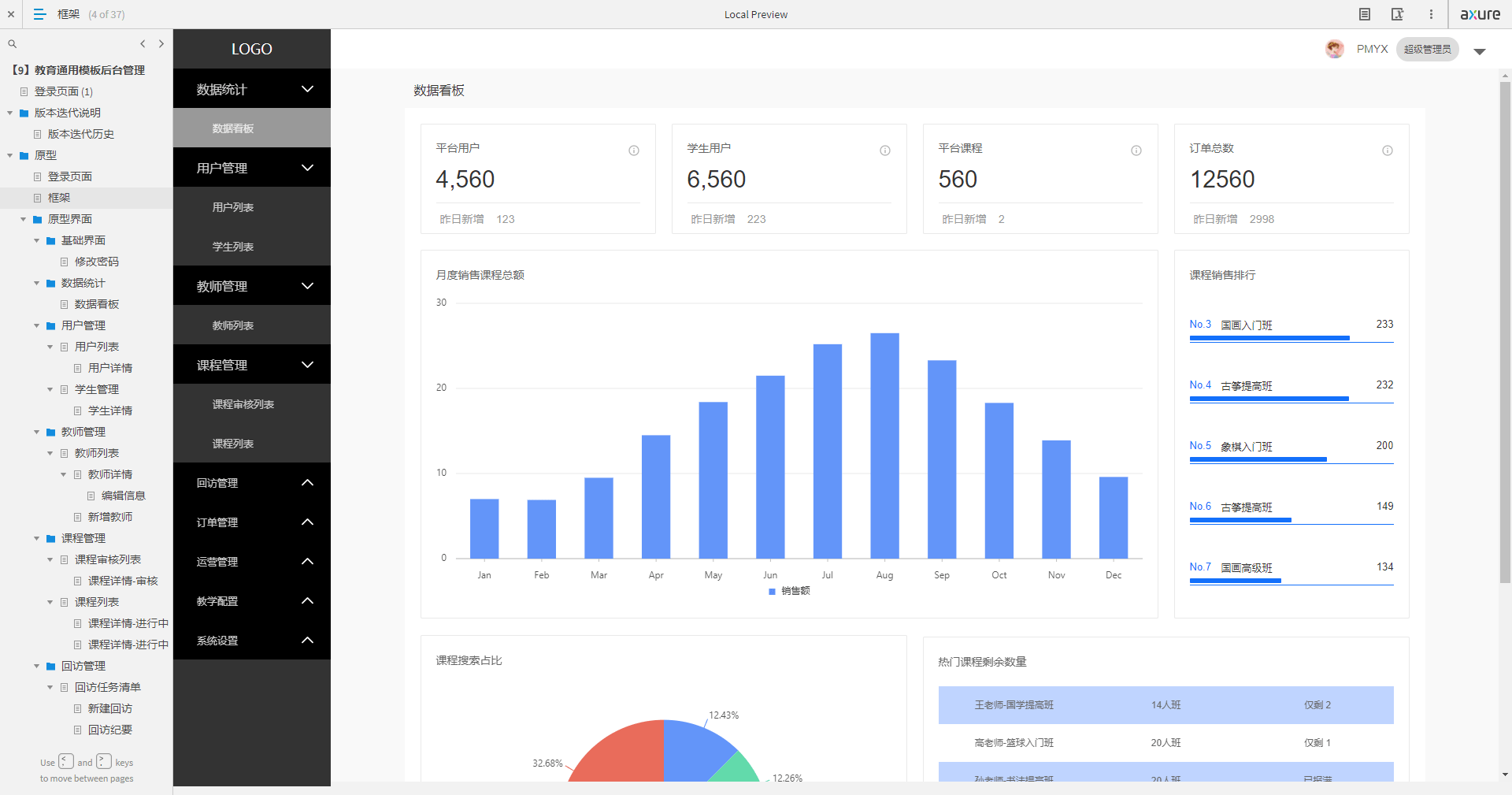Click the 超级管理员 role badge
Screen dimensions: 1512x795
pos(1427,49)
